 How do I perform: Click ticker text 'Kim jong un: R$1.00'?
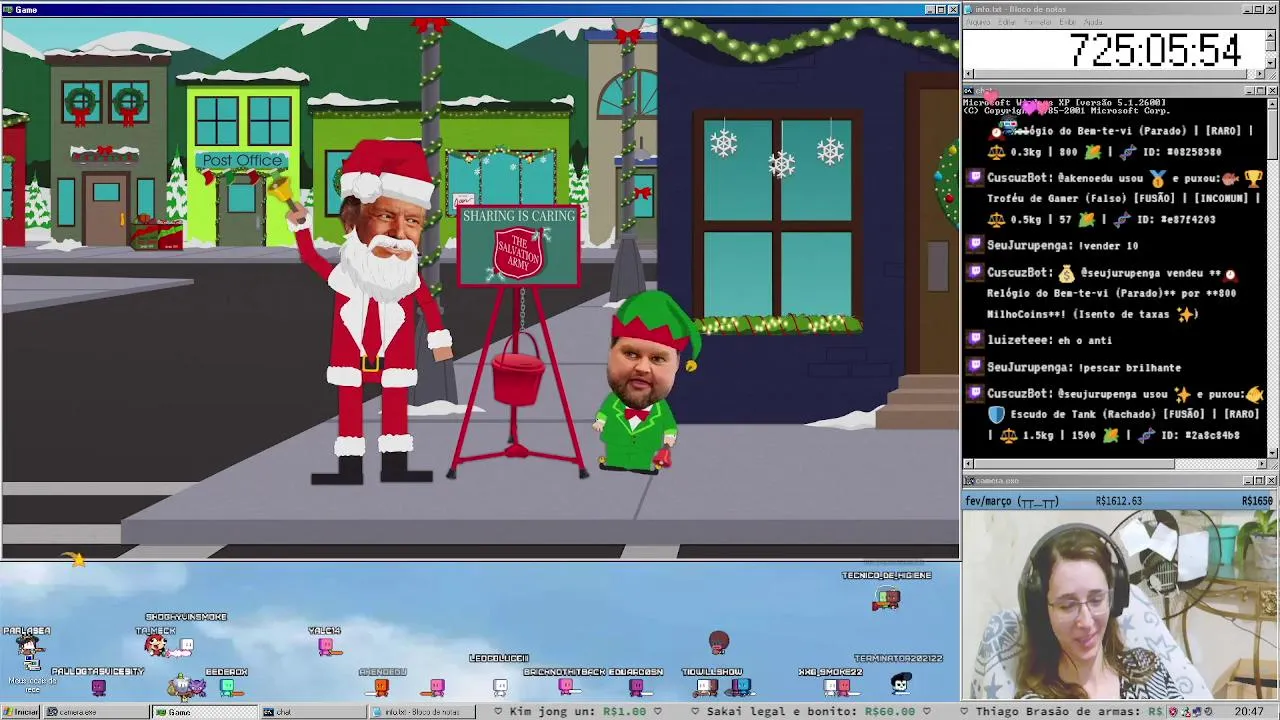click(x=577, y=712)
